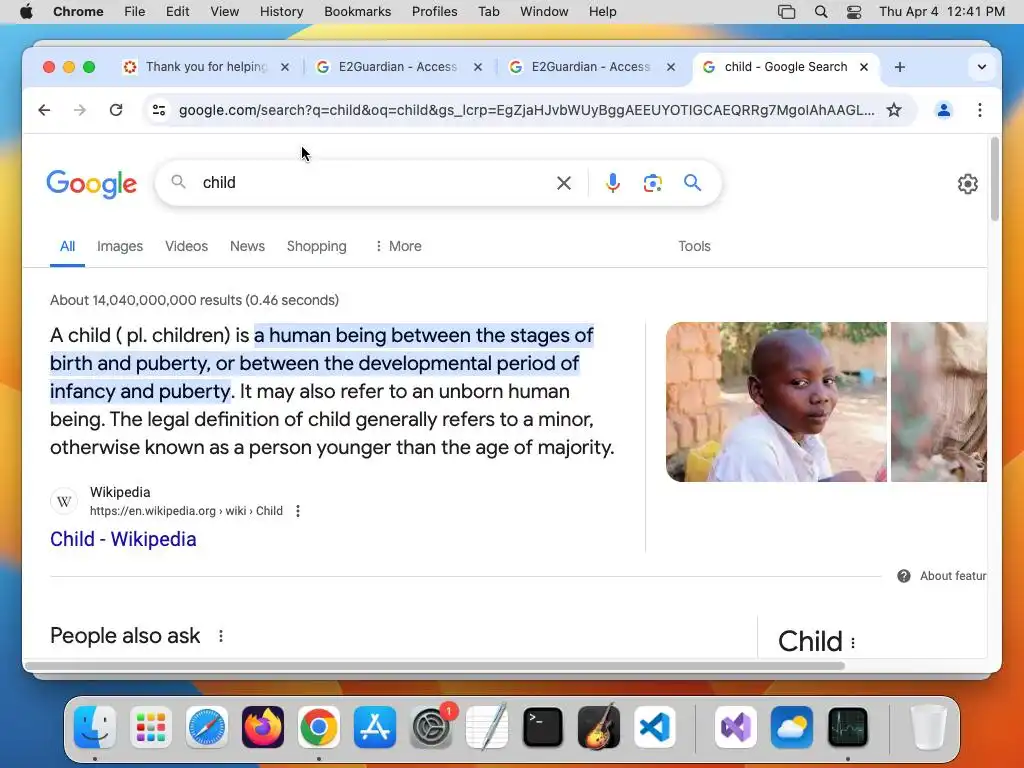Open Visual Studio Code from the Dock

click(x=654, y=727)
